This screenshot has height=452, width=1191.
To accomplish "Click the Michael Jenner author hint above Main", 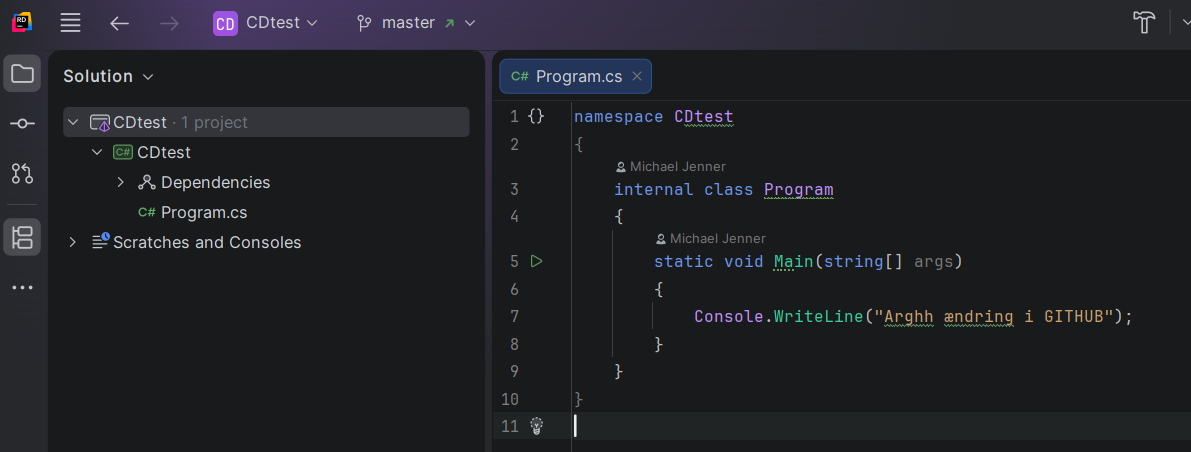I will (x=710, y=239).
